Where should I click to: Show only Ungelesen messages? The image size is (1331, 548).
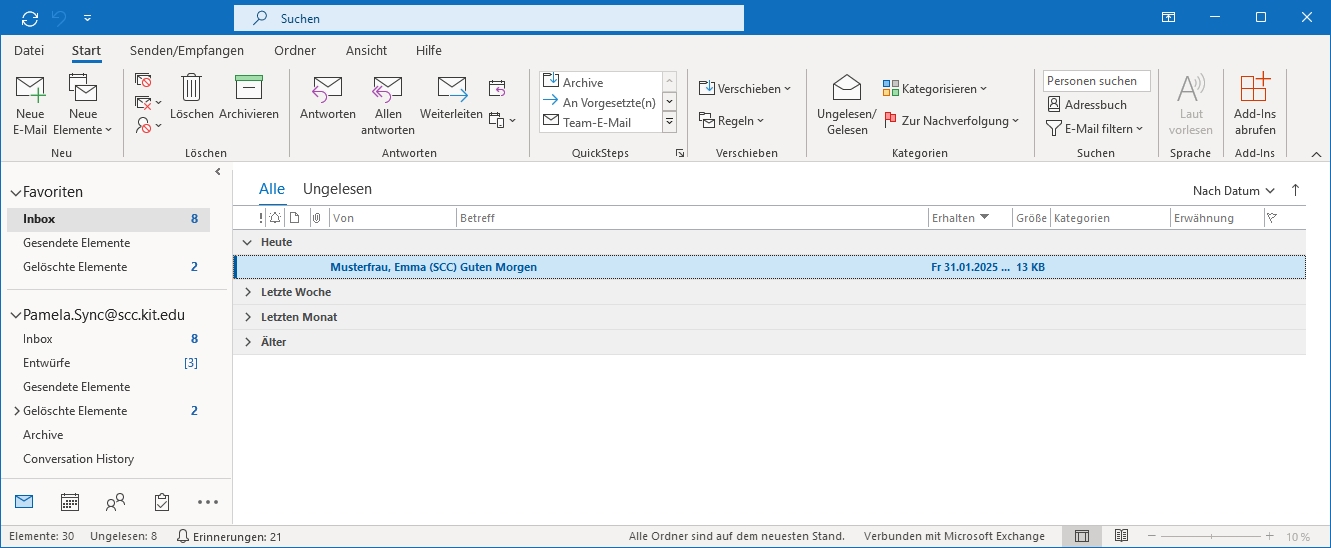coord(337,189)
